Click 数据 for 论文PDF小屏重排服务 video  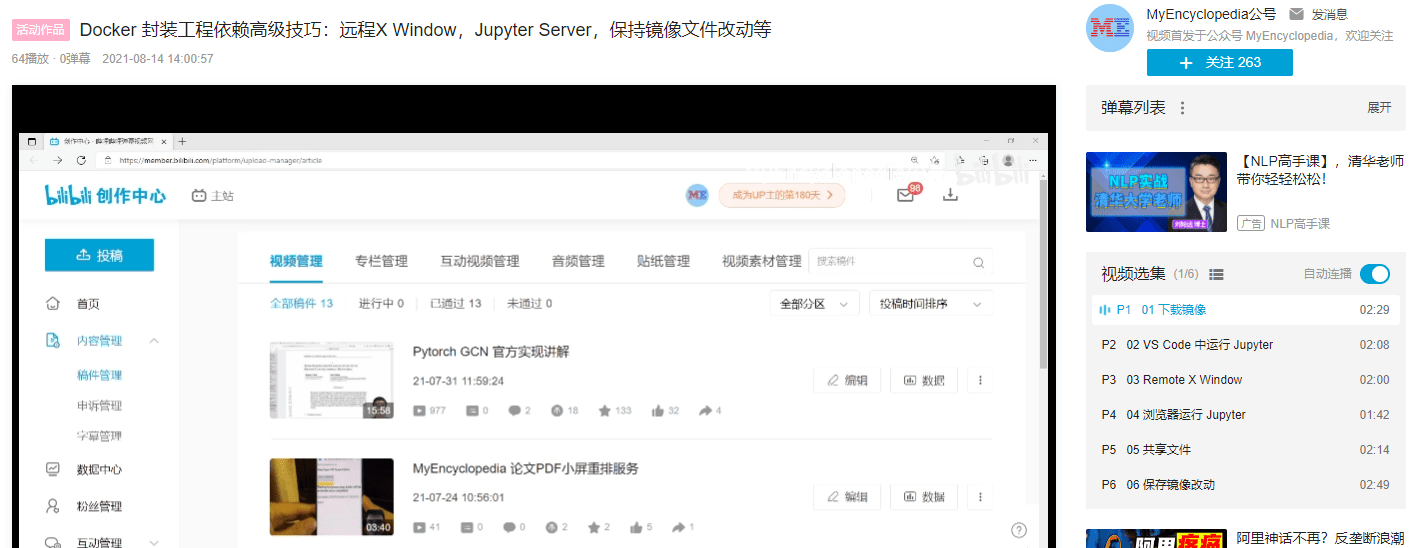(x=924, y=497)
